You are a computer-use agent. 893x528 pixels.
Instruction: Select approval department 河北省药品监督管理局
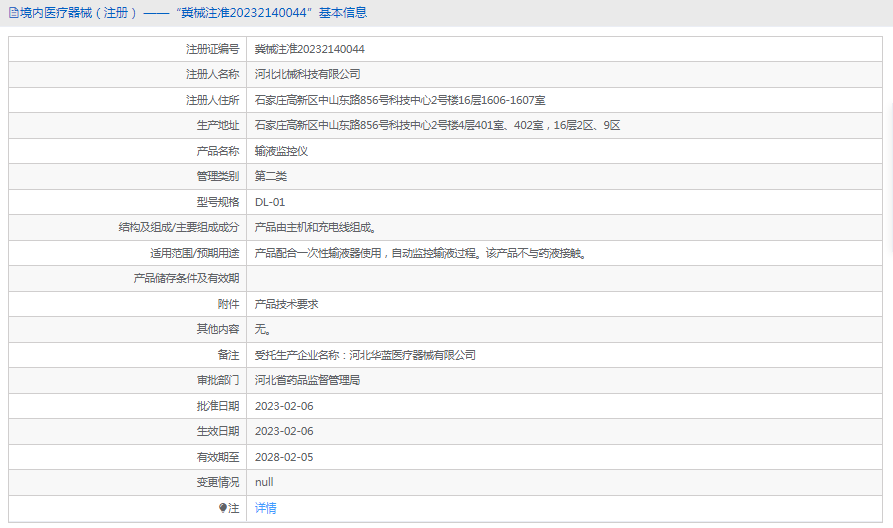pyautogui.click(x=308, y=380)
